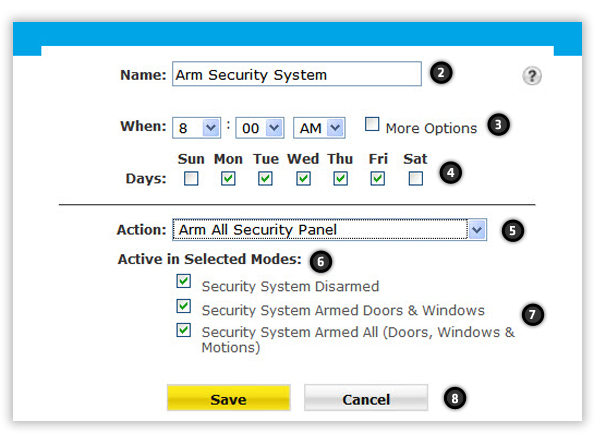The height and width of the screenshot is (445, 600).
Task: Open the AM/PM dropdown
Action: [x=319, y=128]
